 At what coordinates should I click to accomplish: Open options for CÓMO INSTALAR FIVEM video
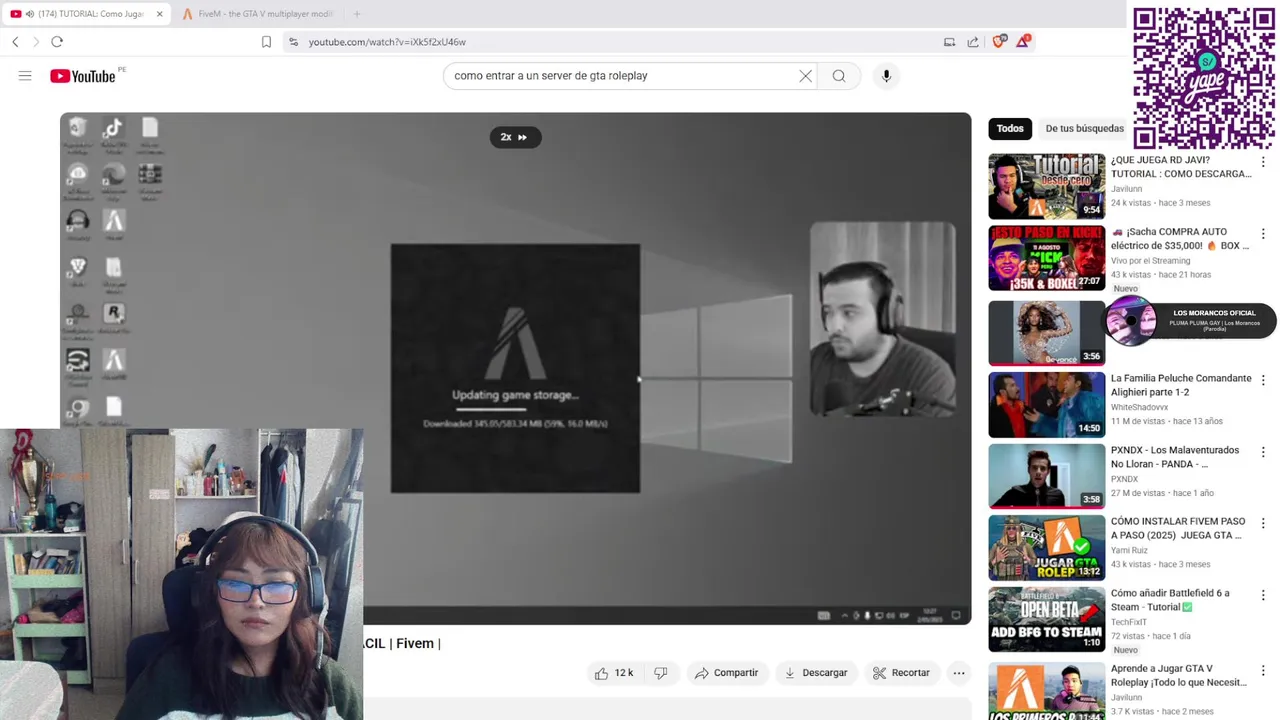[1263, 524]
